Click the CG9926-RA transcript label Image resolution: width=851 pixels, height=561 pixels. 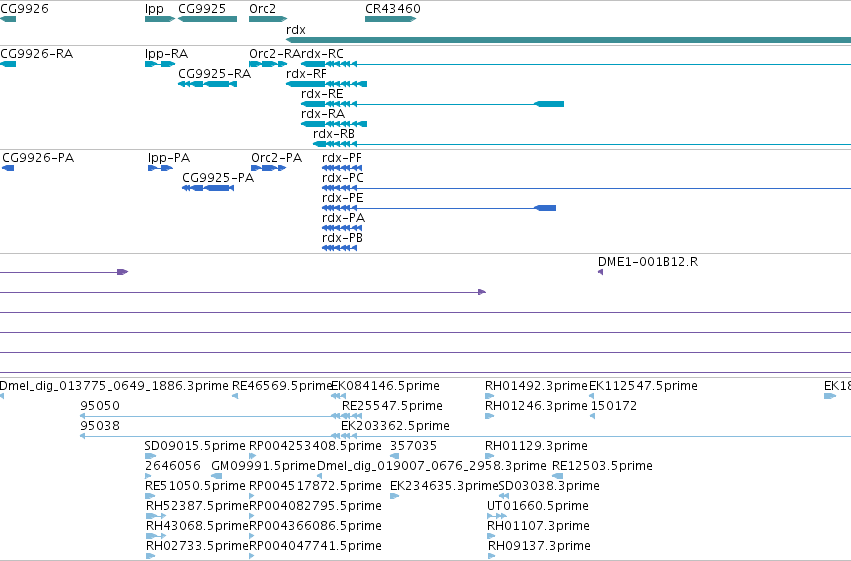coord(36,54)
